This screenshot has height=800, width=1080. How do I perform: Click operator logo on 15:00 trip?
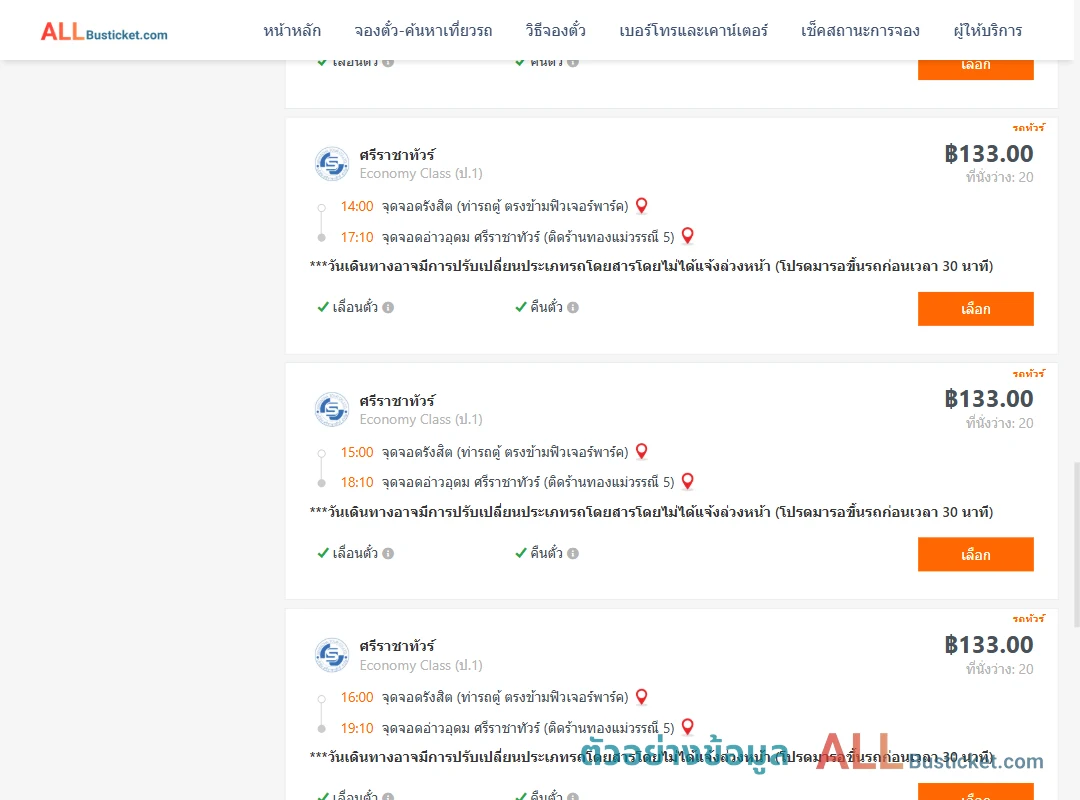[x=332, y=409]
